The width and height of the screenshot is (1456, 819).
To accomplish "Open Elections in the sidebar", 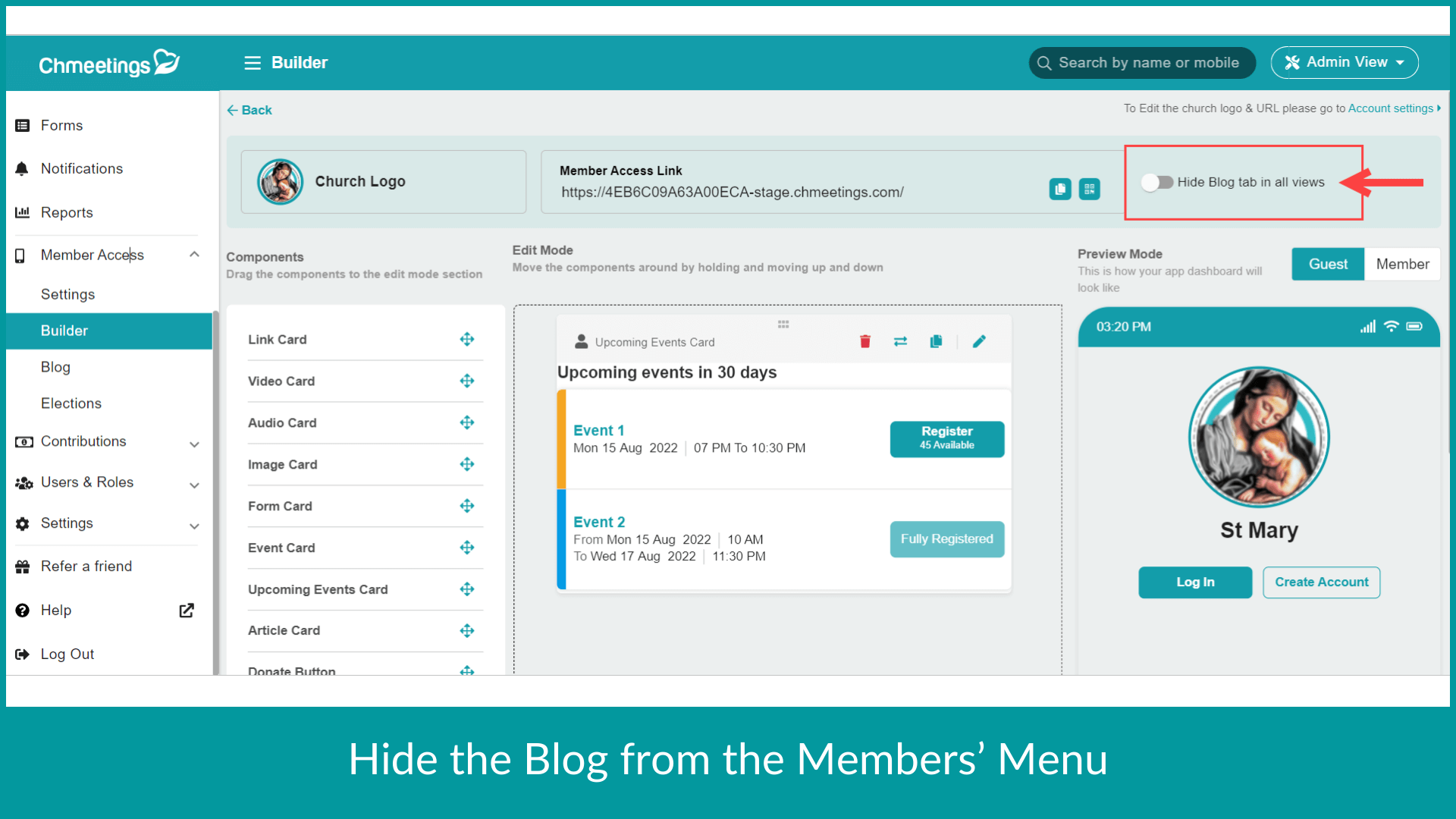I will pos(71,403).
